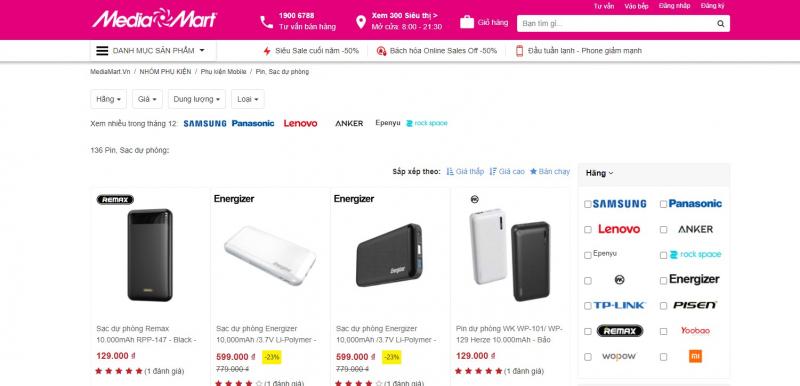Click the search input field
The height and width of the screenshot is (386, 800).
pos(616,23)
